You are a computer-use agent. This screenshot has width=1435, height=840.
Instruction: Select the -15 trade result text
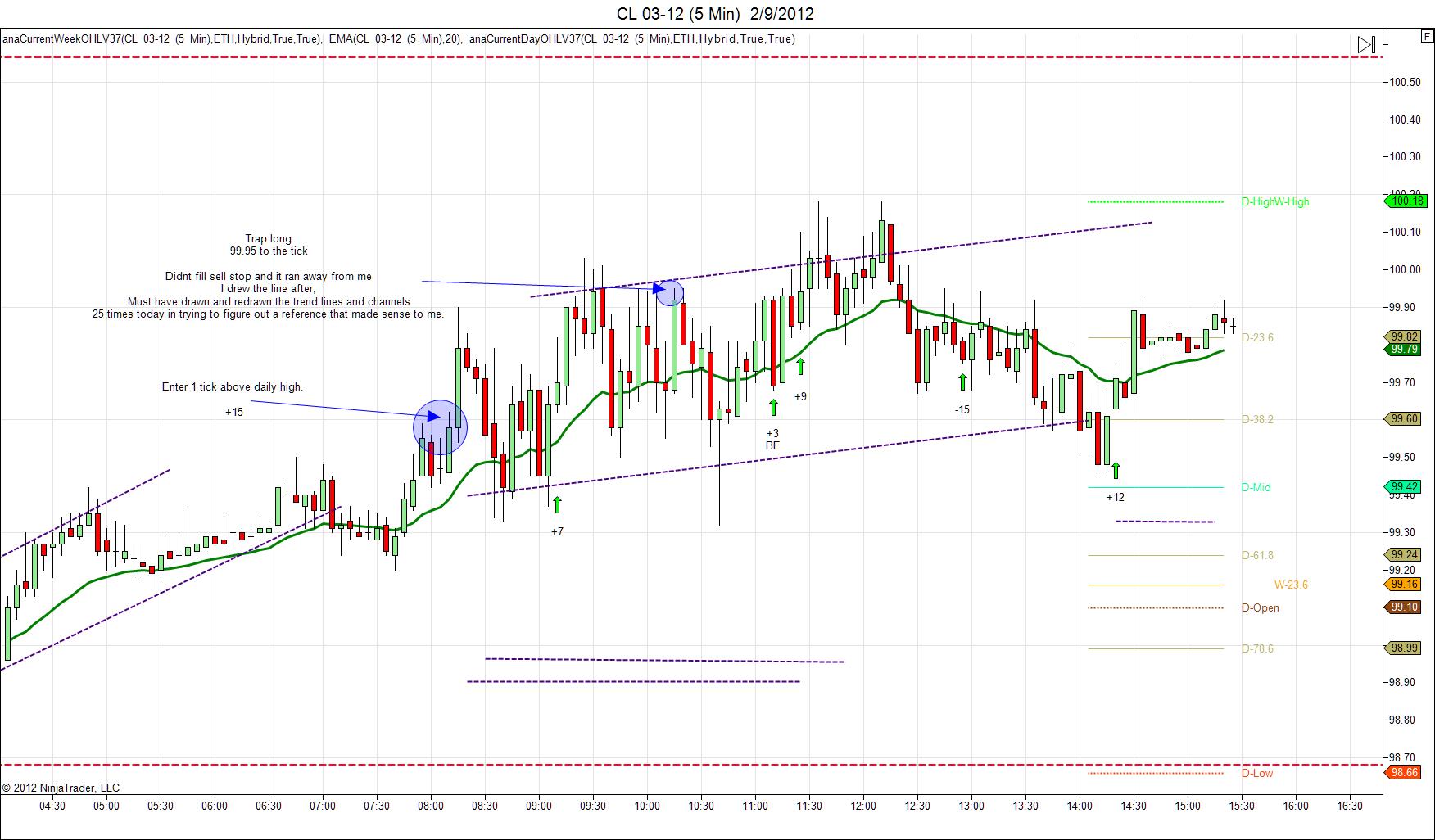[962, 409]
